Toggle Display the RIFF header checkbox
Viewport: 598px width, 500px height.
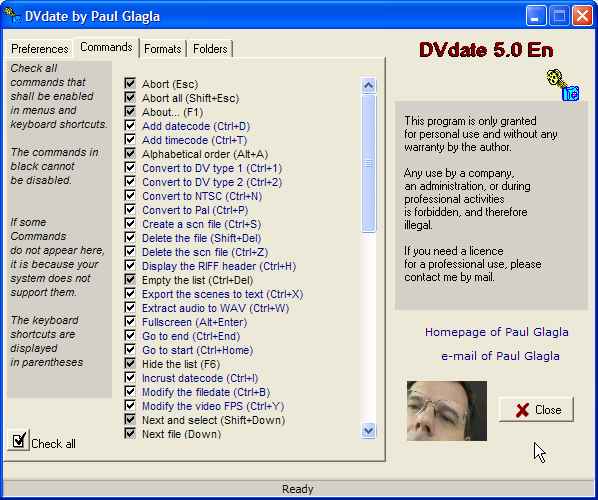(x=130, y=265)
